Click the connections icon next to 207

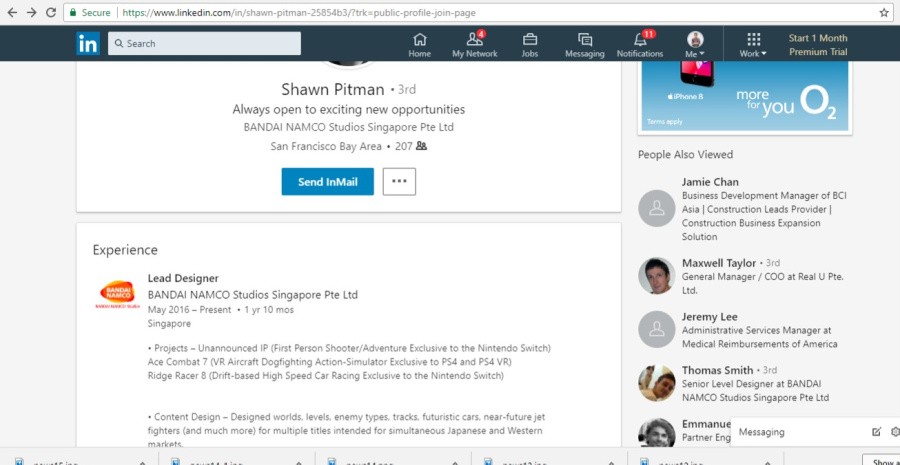[421, 146]
